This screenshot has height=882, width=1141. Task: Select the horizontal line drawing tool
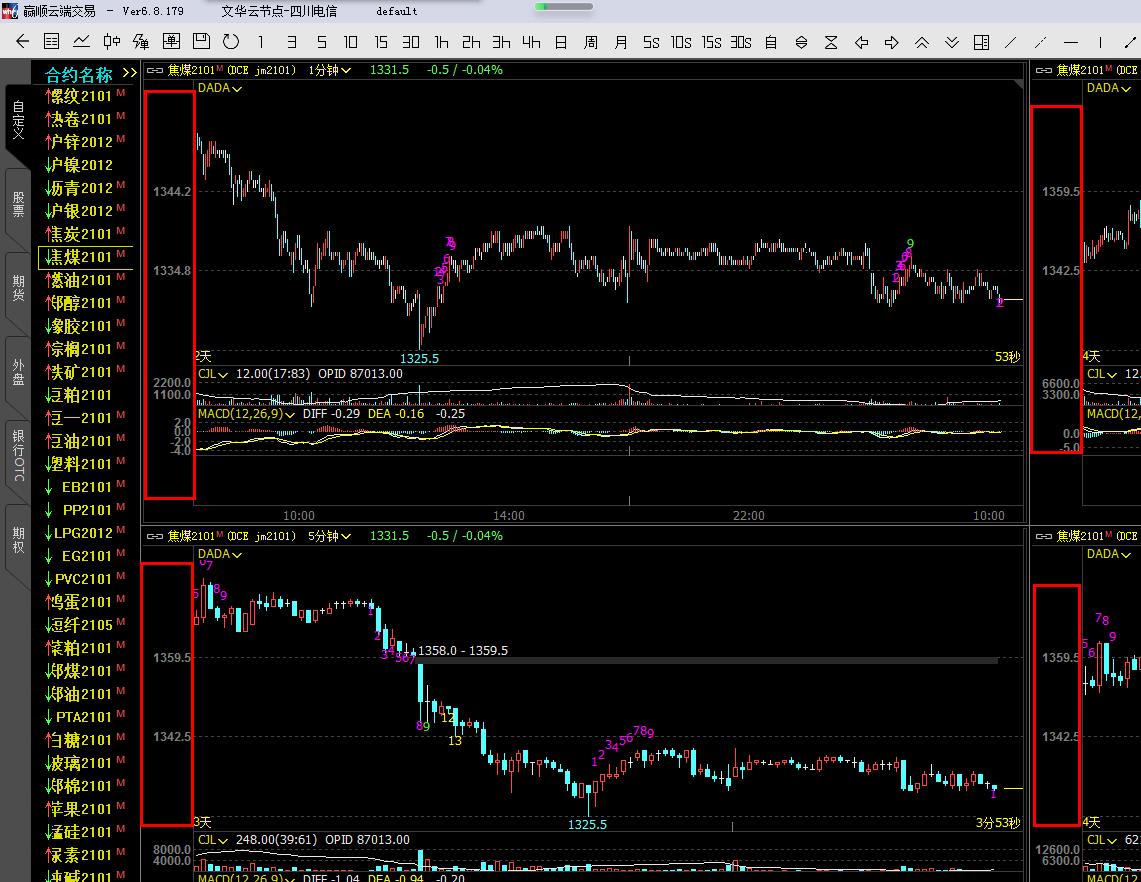click(x=1071, y=42)
